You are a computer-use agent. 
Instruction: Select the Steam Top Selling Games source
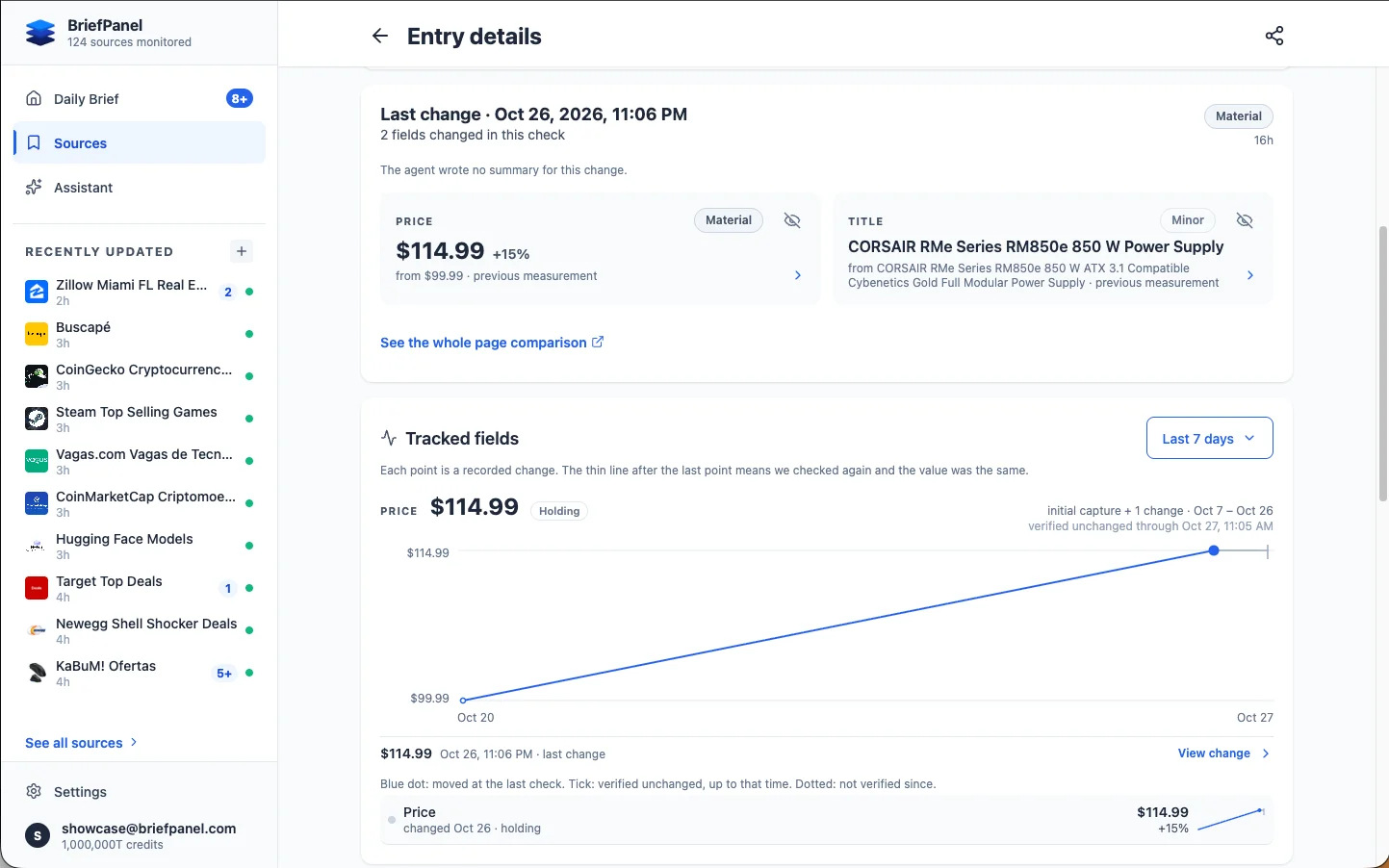click(x=140, y=419)
